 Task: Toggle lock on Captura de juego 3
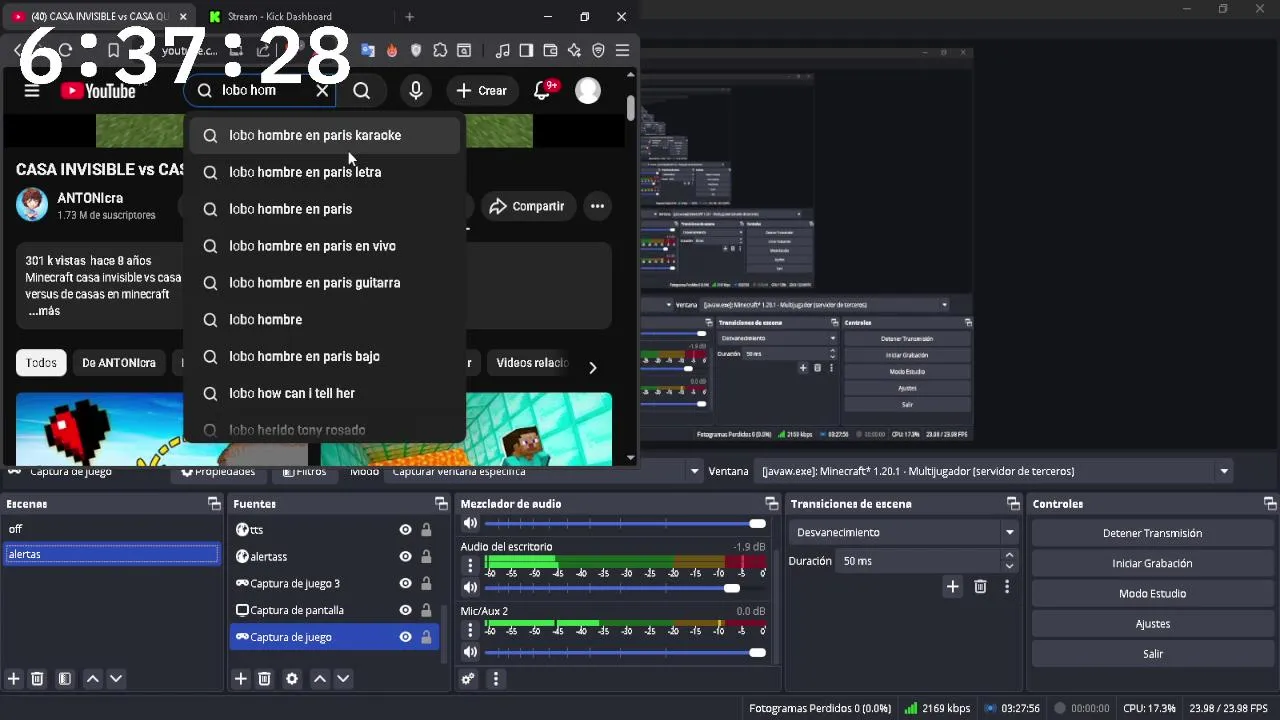[x=426, y=584]
